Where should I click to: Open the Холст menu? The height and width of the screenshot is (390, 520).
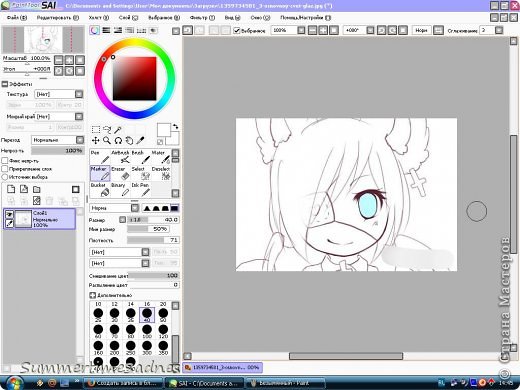tap(99, 18)
